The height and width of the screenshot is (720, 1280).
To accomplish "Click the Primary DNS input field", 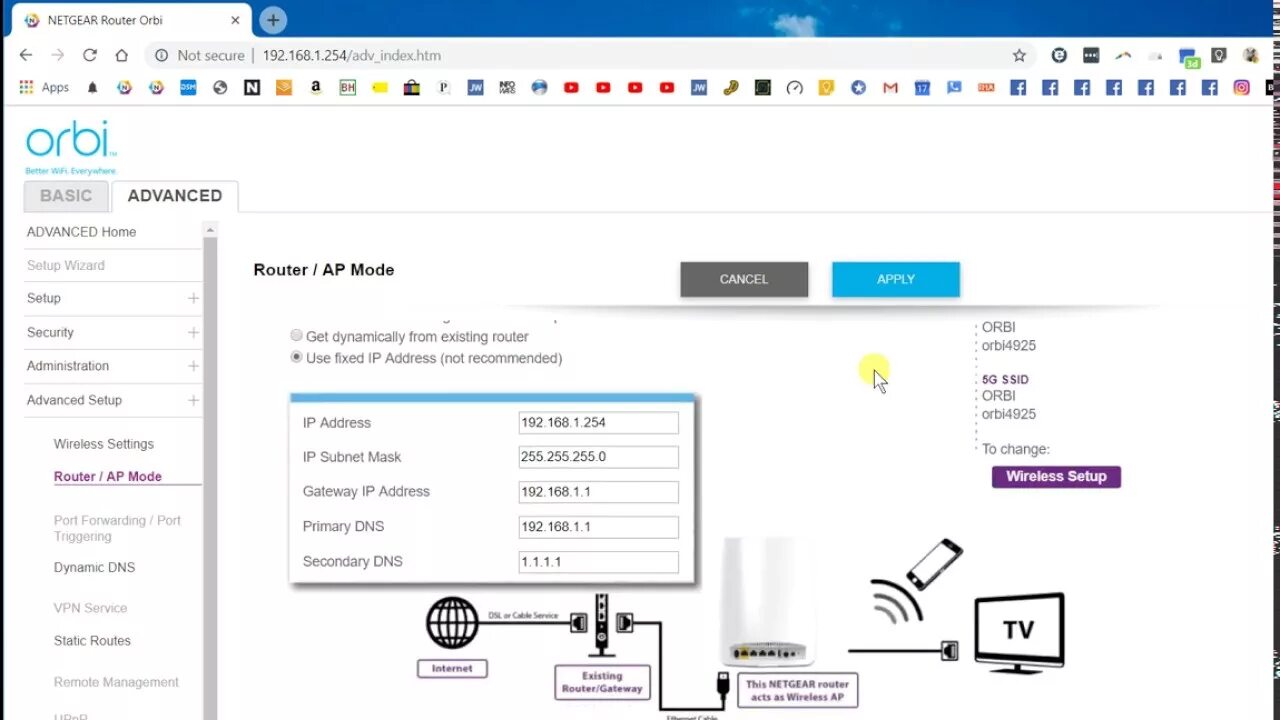I will [x=598, y=527].
